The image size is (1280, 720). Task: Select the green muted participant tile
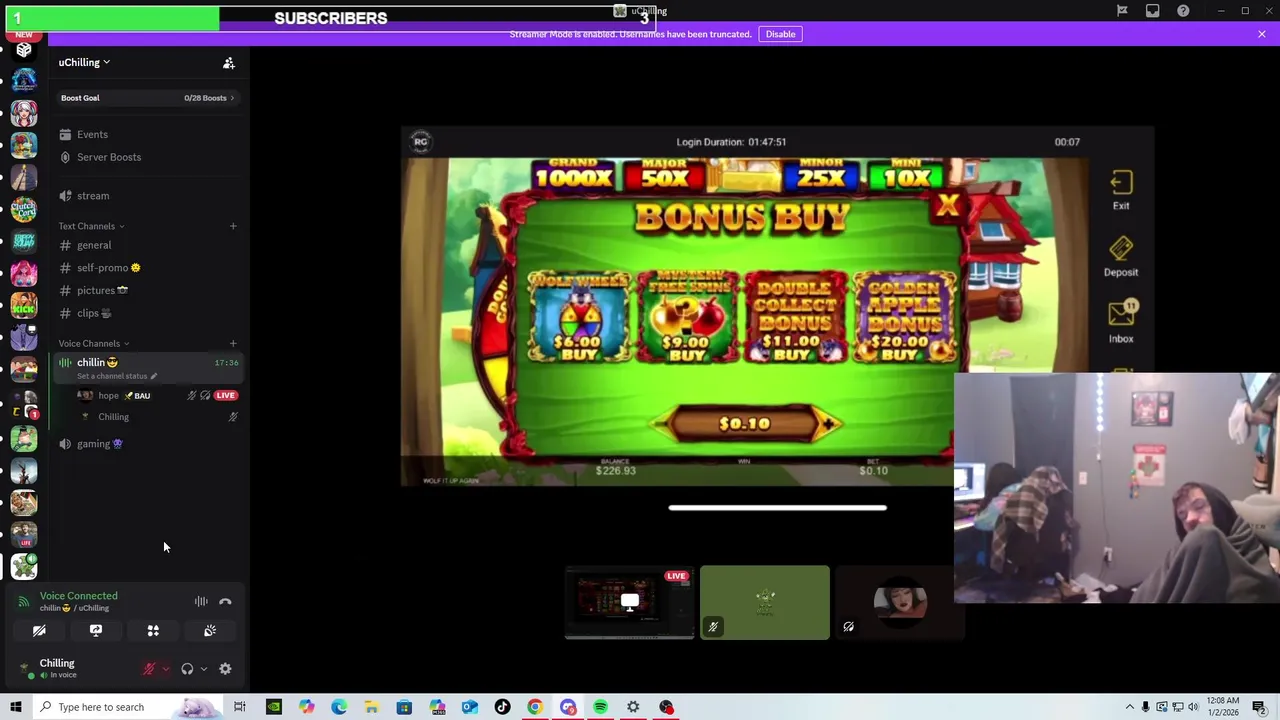click(x=765, y=602)
